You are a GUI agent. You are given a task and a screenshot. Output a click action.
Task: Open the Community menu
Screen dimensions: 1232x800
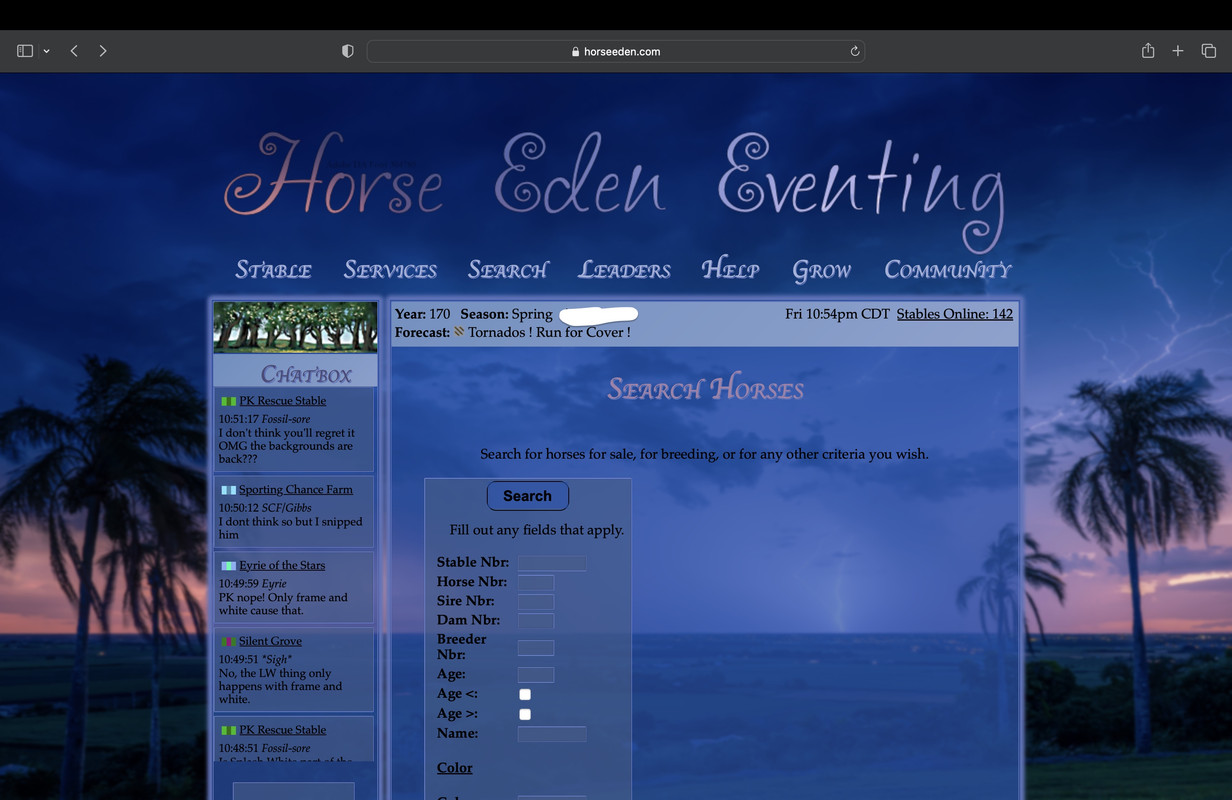(x=948, y=270)
